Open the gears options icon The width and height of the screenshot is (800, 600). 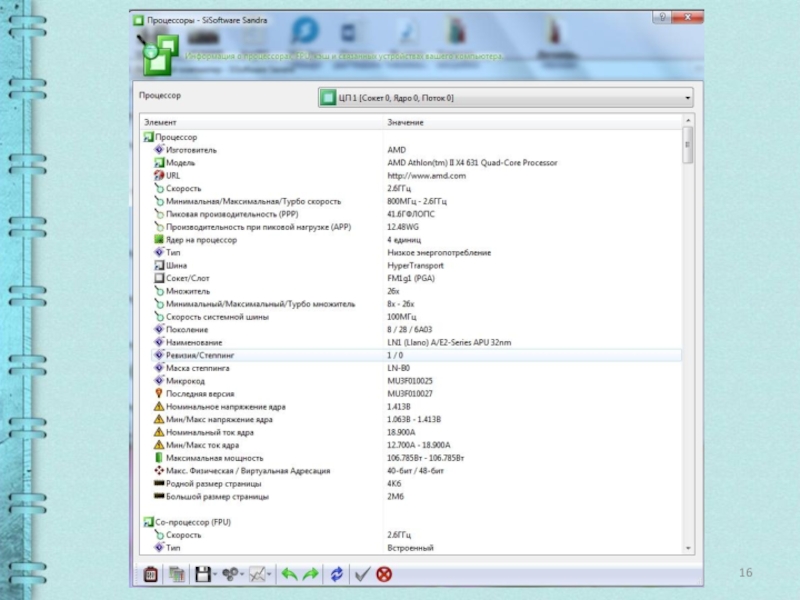pos(230,574)
